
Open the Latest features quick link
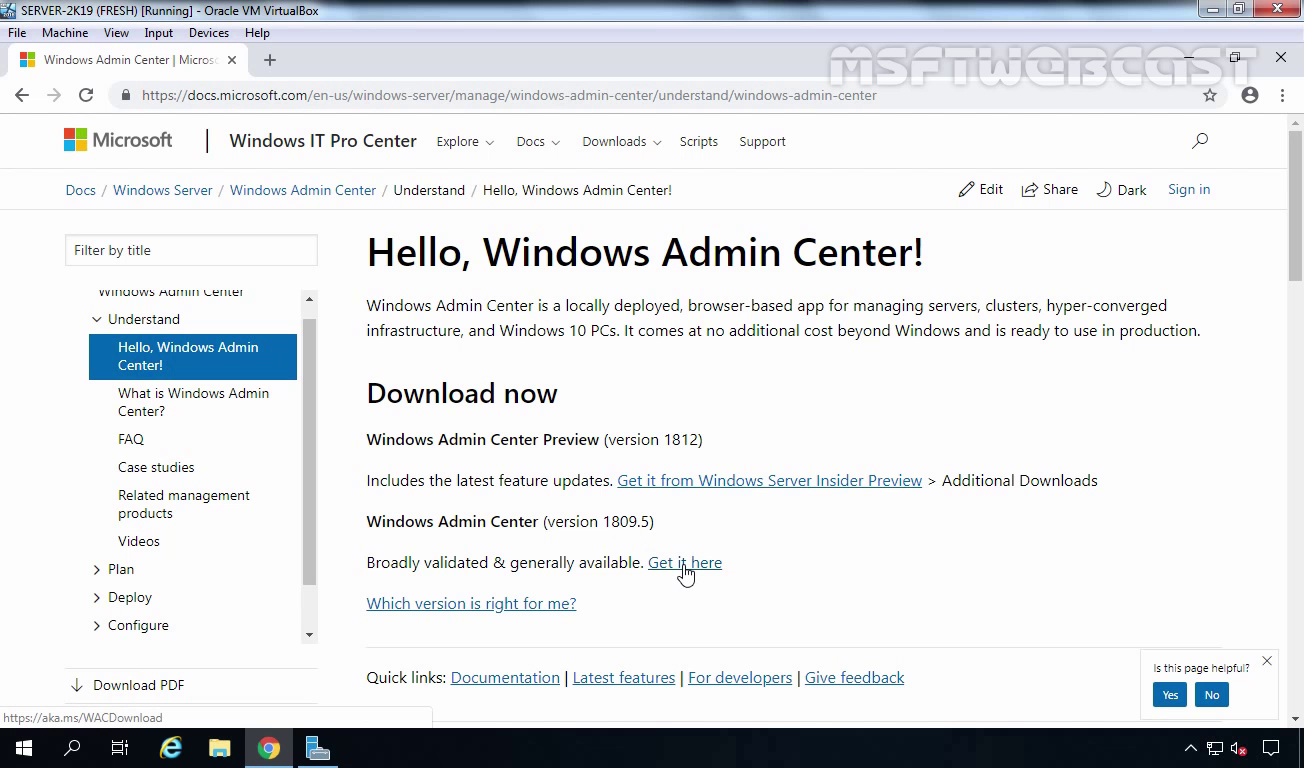[x=624, y=678]
